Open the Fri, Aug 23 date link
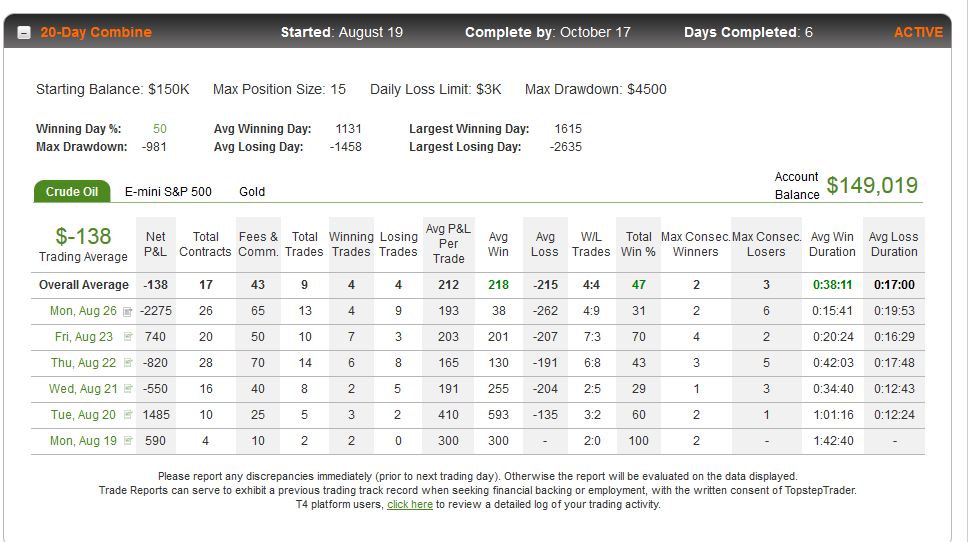 pyautogui.click(x=84, y=337)
